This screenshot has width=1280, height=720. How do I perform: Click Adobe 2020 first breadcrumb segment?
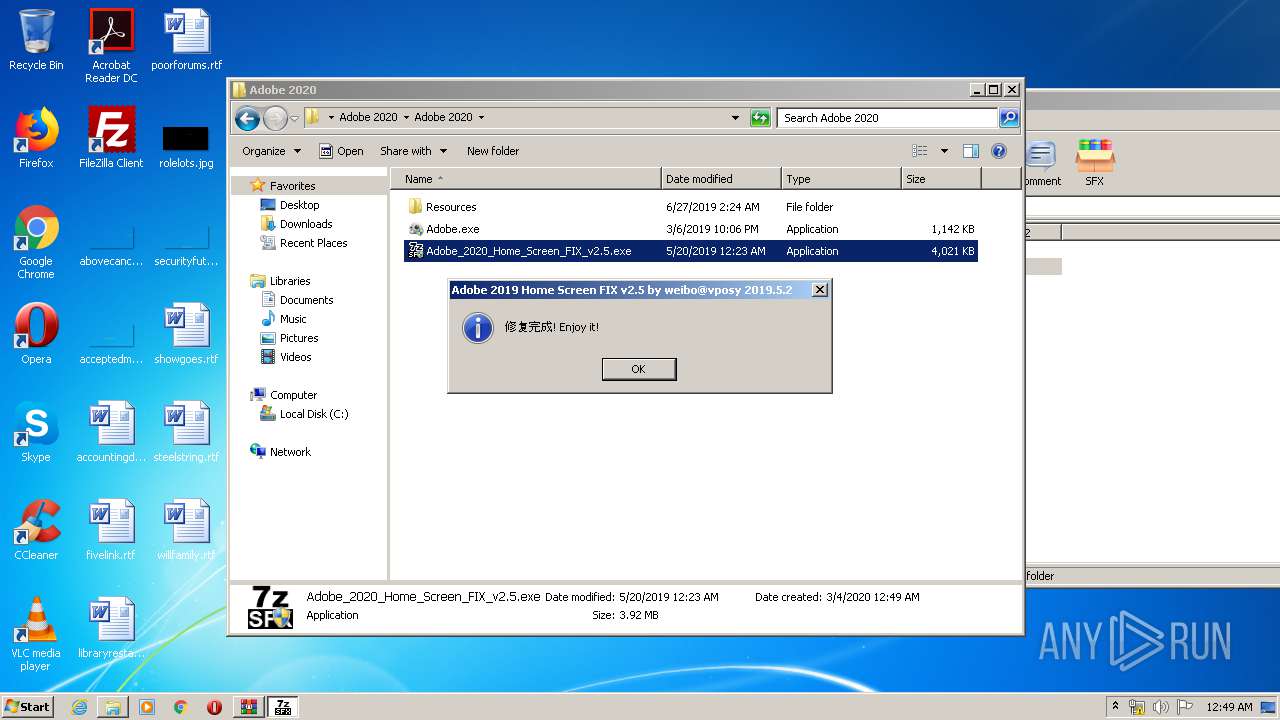368,118
